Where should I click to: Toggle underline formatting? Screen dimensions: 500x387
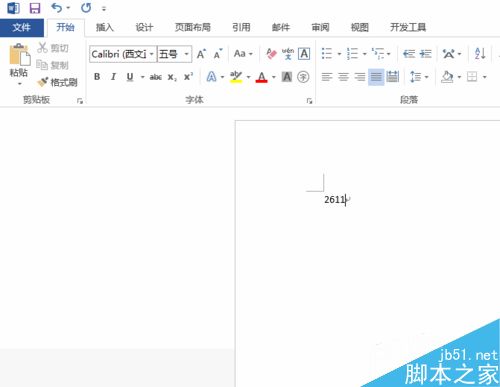pos(130,77)
